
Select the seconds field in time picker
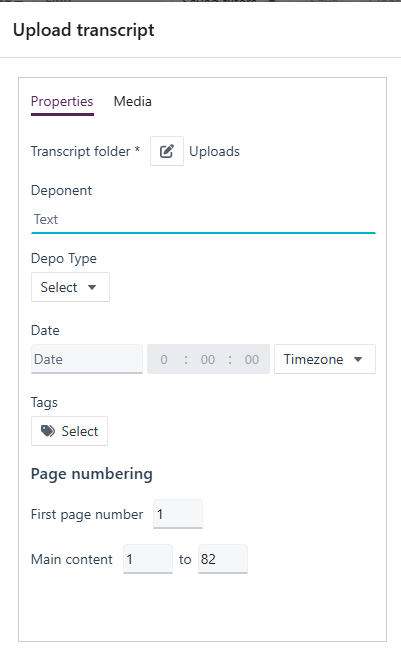[252, 359]
